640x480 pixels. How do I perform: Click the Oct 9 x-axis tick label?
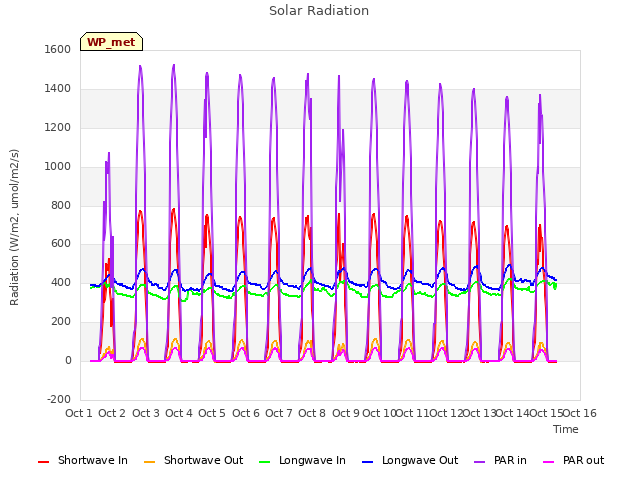[346, 413]
